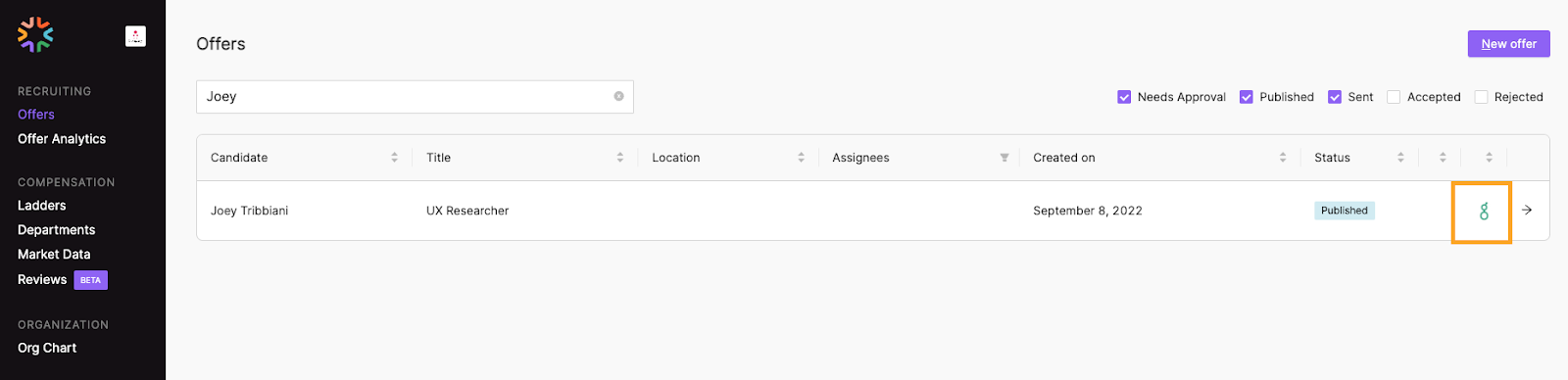Clear the Joey search with x icon
This screenshot has height=380, width=1568.
click(618, 96)
